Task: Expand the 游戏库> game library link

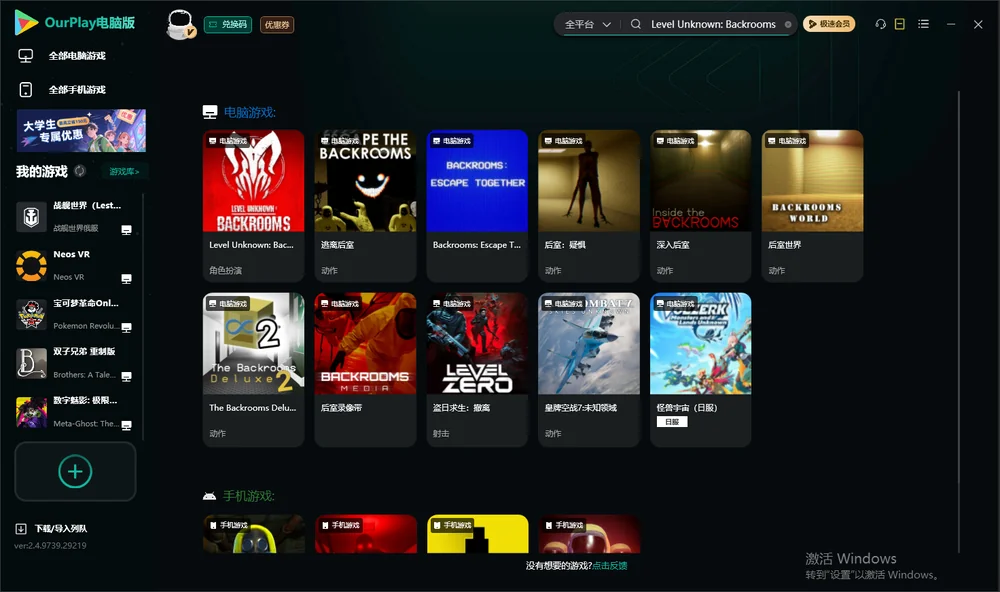Action: (124, 171)
